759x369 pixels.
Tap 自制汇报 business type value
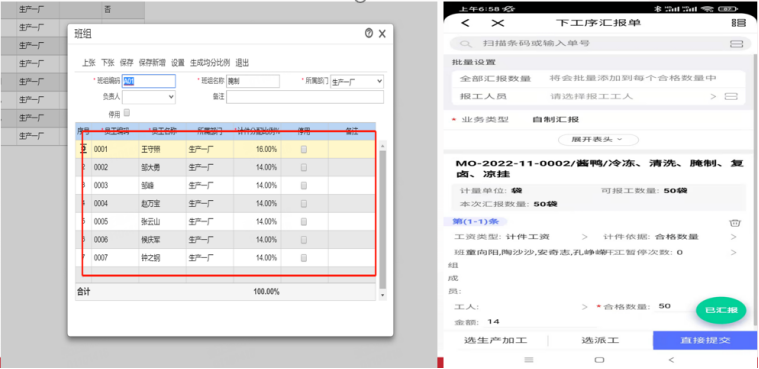tap(555, 120)
